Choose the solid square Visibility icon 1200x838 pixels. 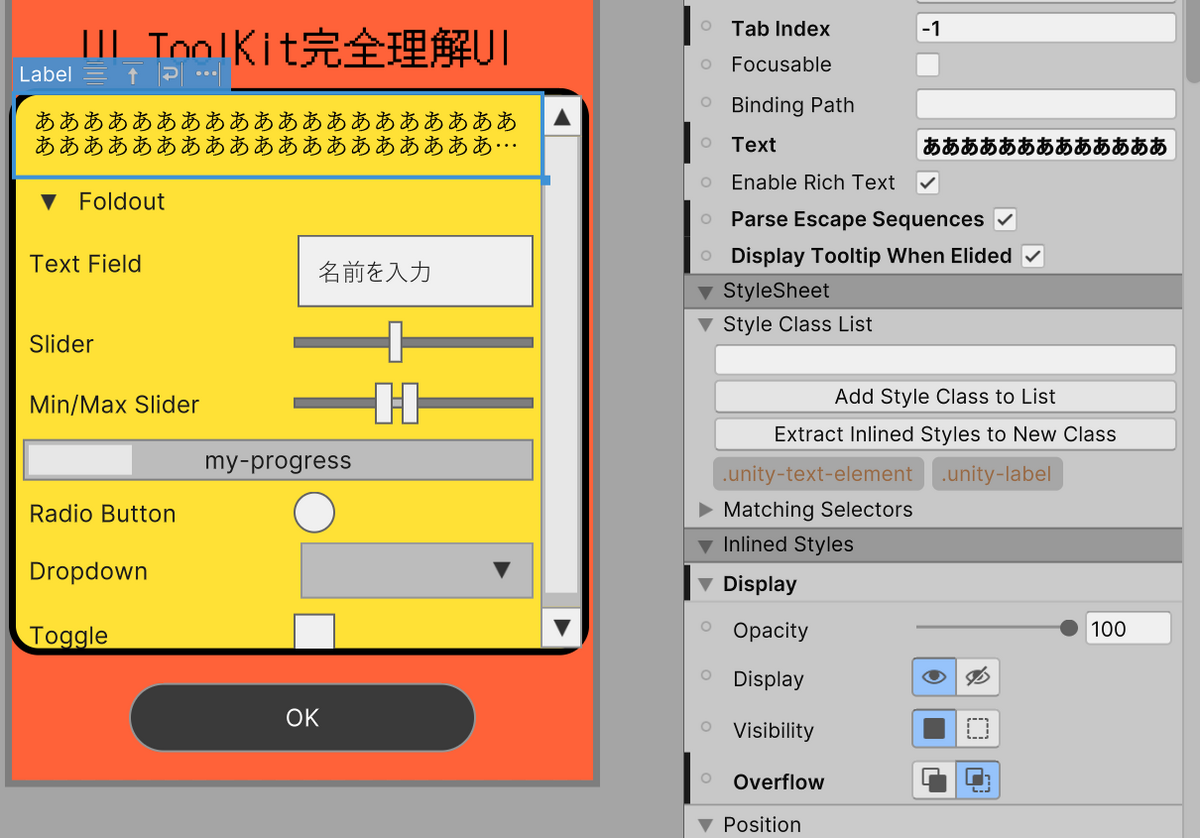click(x=934, y=729)
